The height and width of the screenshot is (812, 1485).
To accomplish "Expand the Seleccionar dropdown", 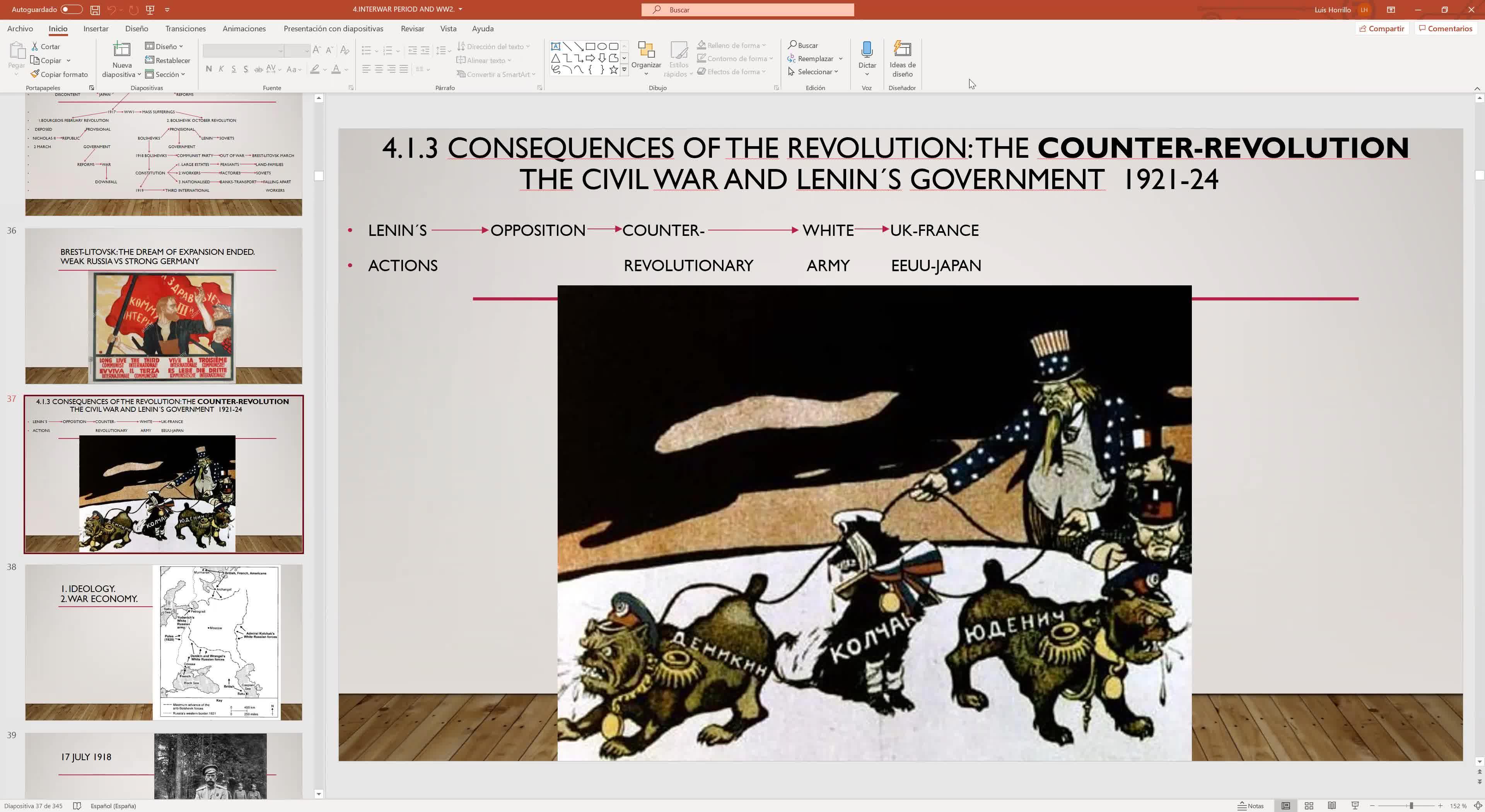I will [813, 72].
